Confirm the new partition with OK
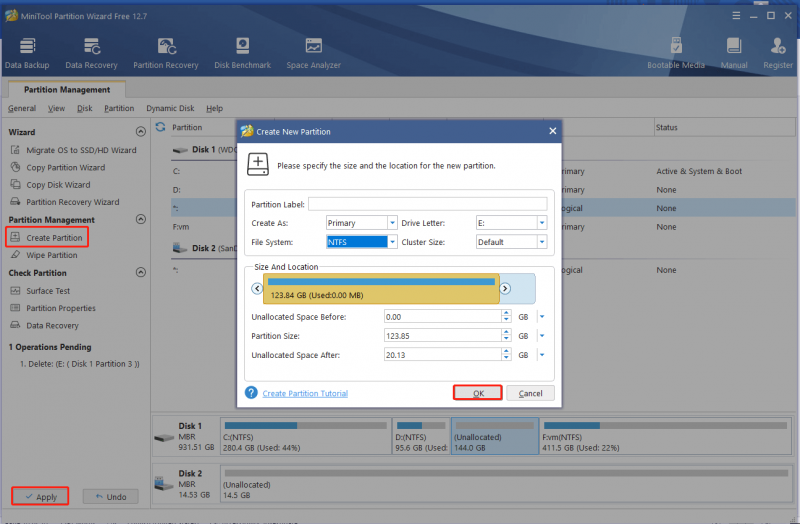Screen dimensions: 800x524 478,393
